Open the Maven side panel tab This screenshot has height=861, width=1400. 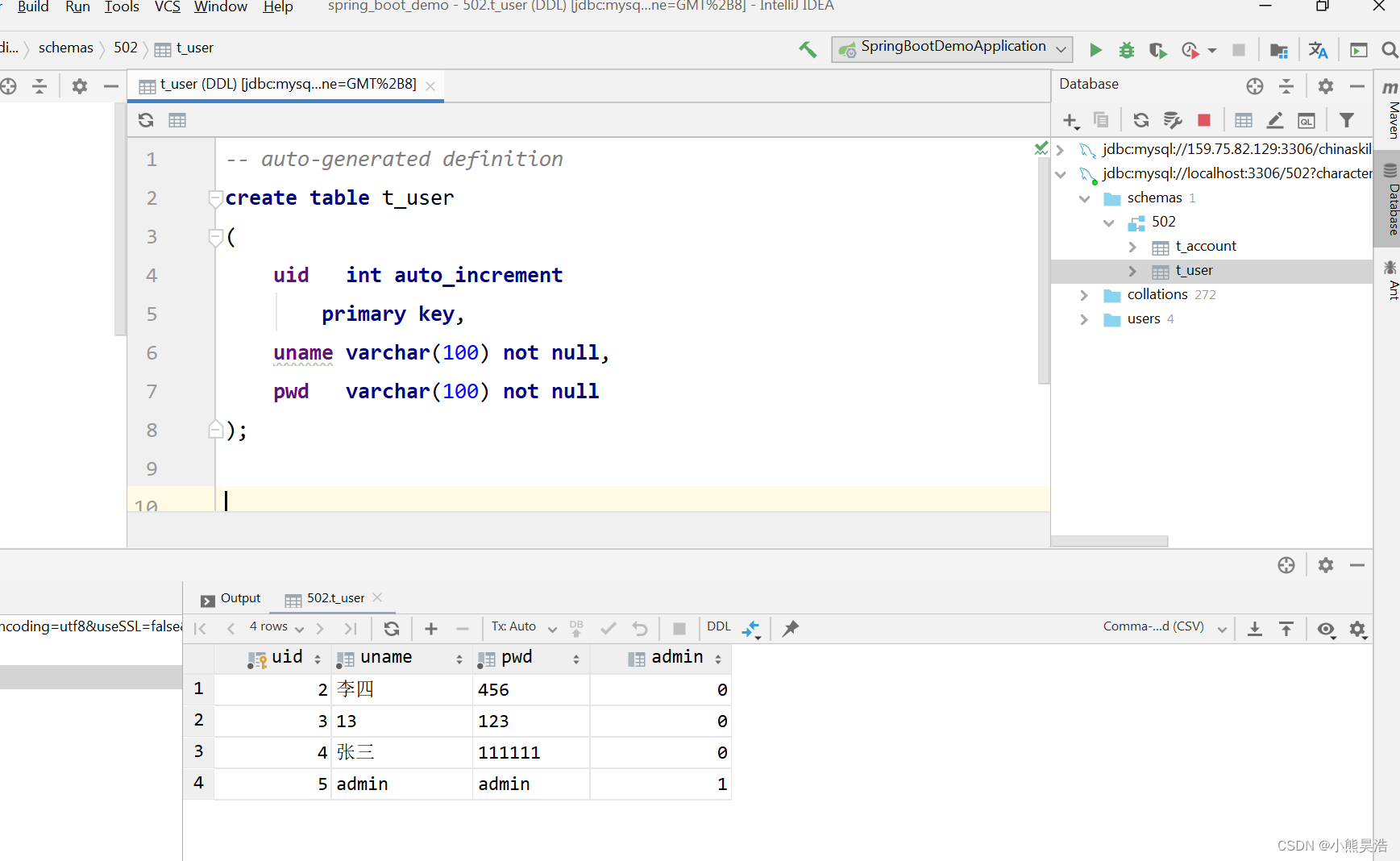click(x=1391, y=108)
